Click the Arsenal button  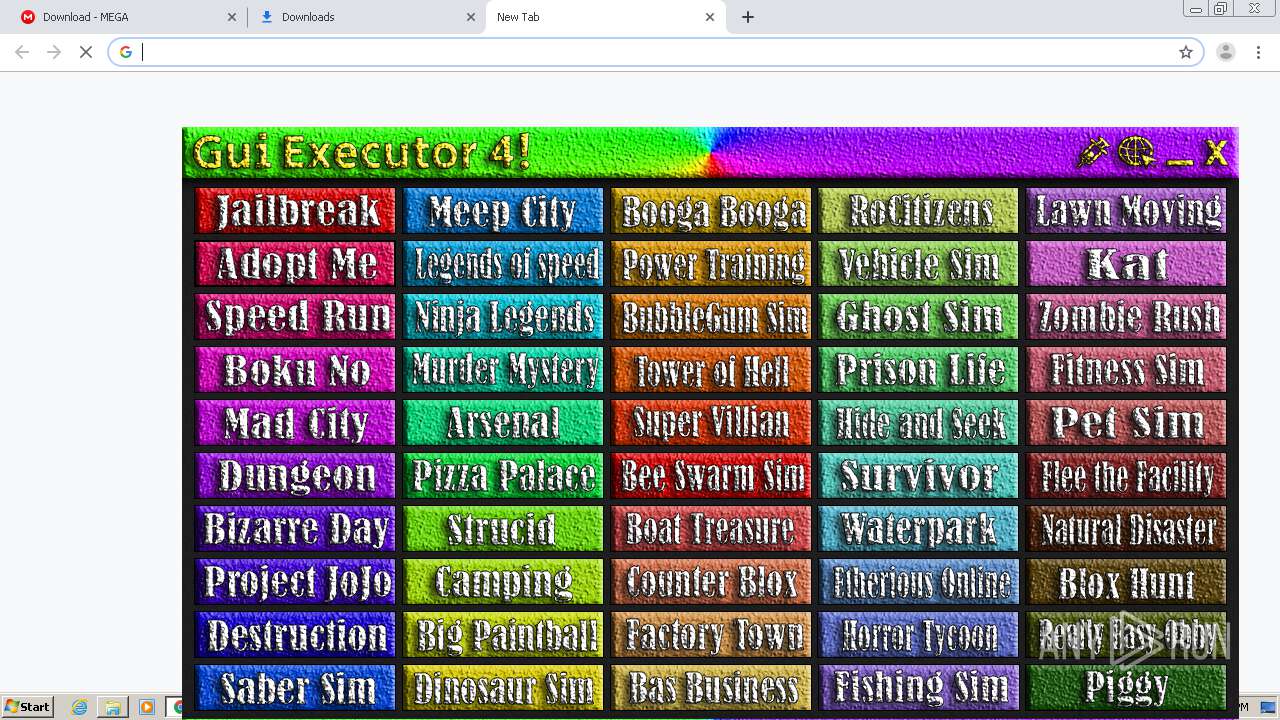point(504,423)
